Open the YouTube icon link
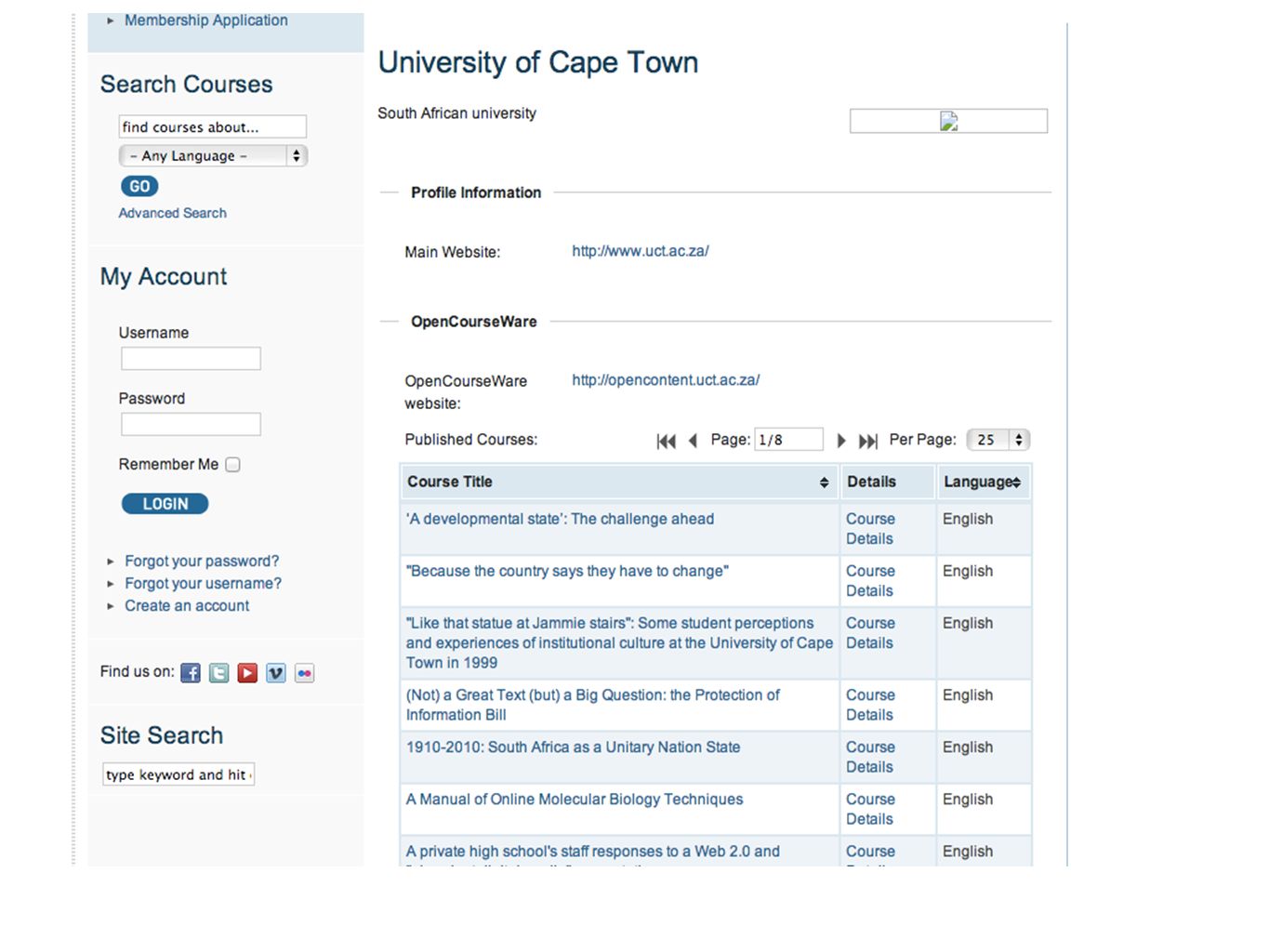1269x952 pixels. coord(247,673)
